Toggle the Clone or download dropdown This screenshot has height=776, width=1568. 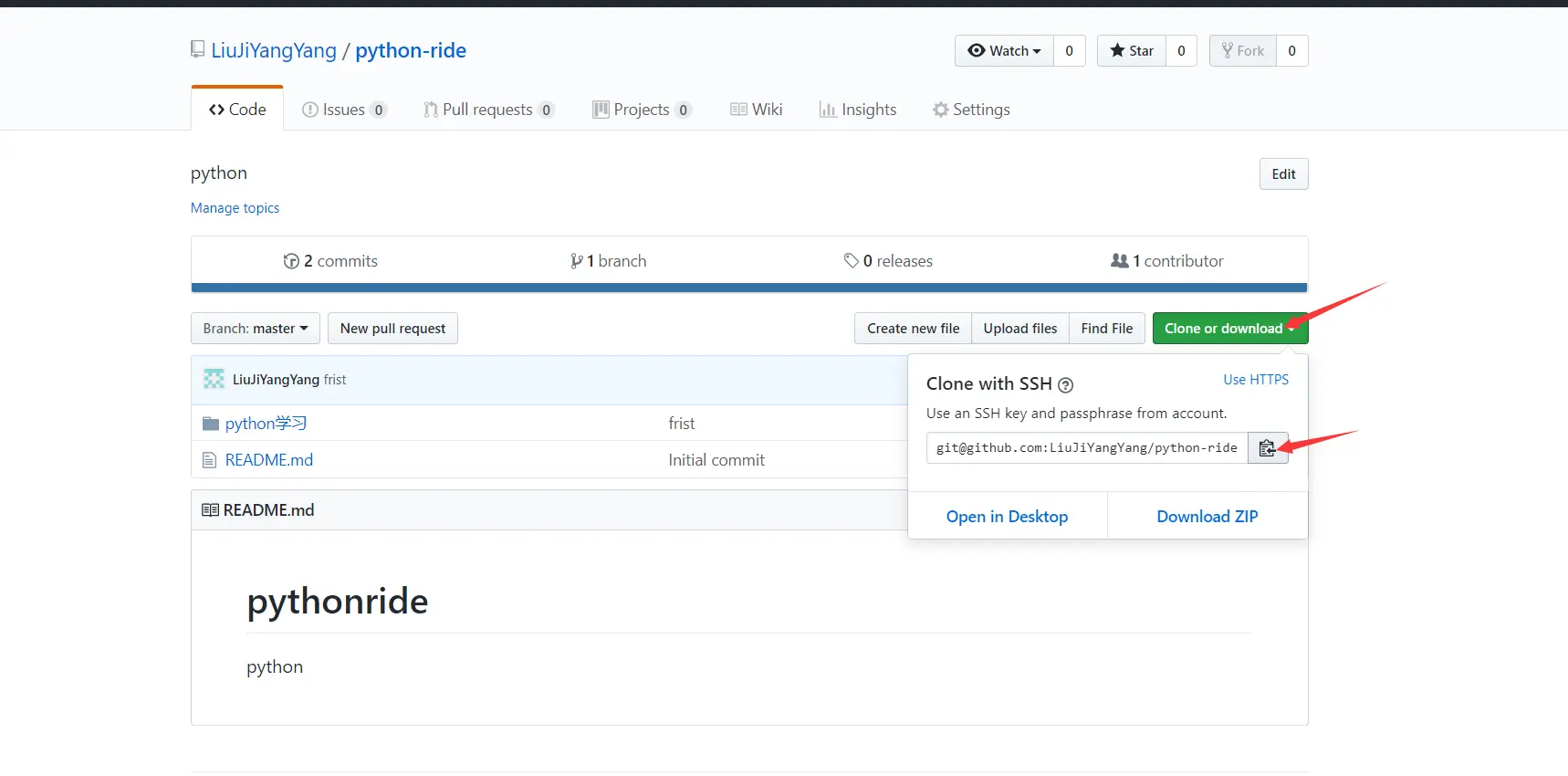[1229, 329]
